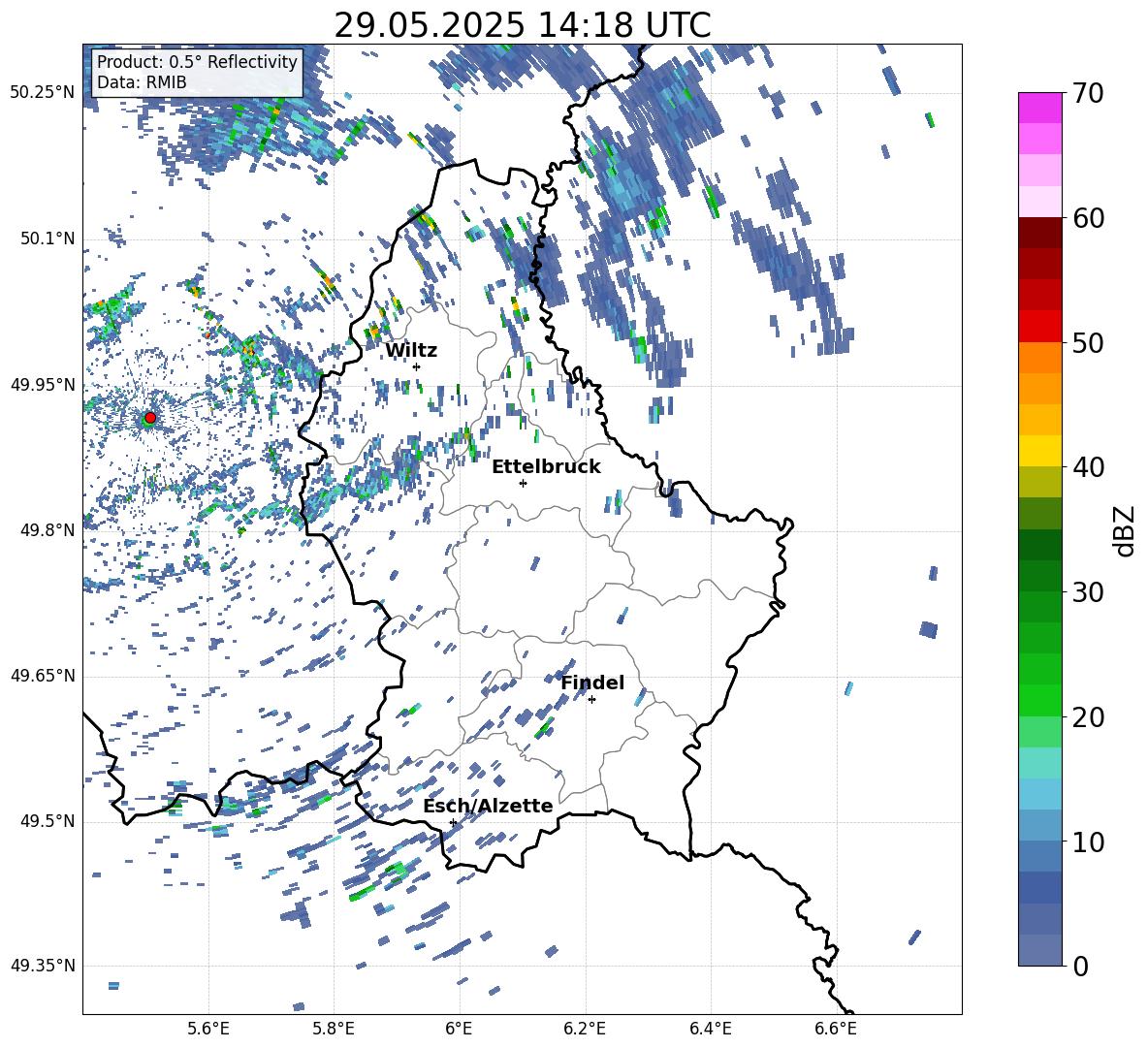This screenshot has width=1148, height=1048.
Task: Click the bright red colorbar segment above 50
Action: (x=1039, y=327)
